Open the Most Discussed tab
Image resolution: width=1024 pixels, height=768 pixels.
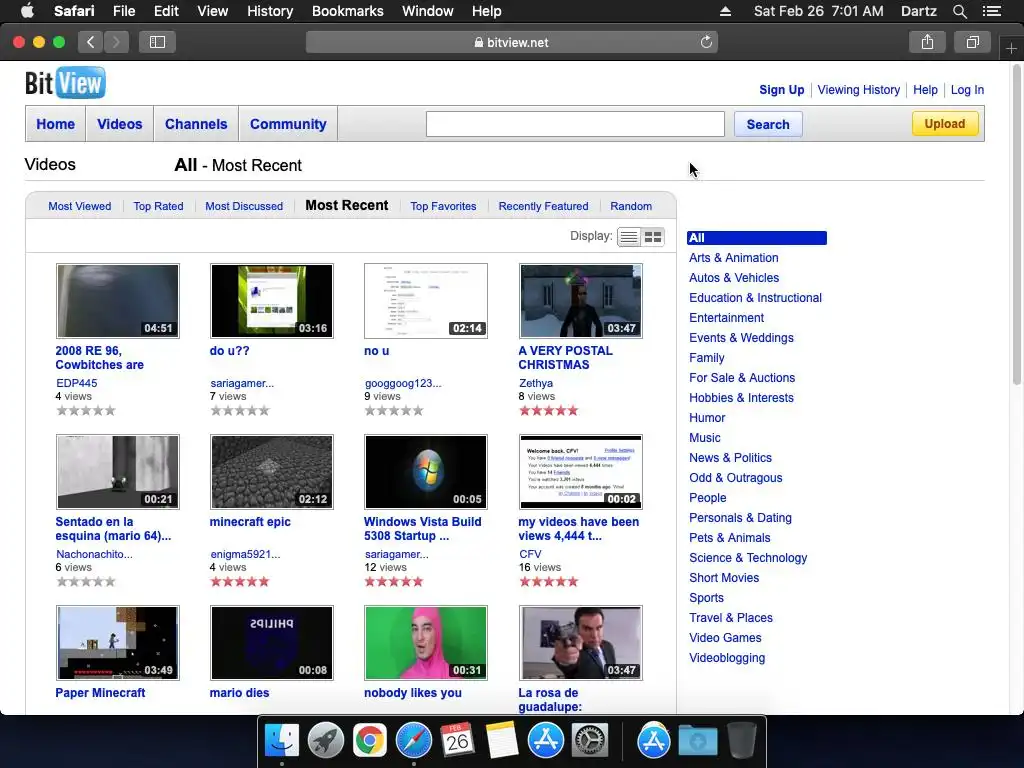coord(244,206)
